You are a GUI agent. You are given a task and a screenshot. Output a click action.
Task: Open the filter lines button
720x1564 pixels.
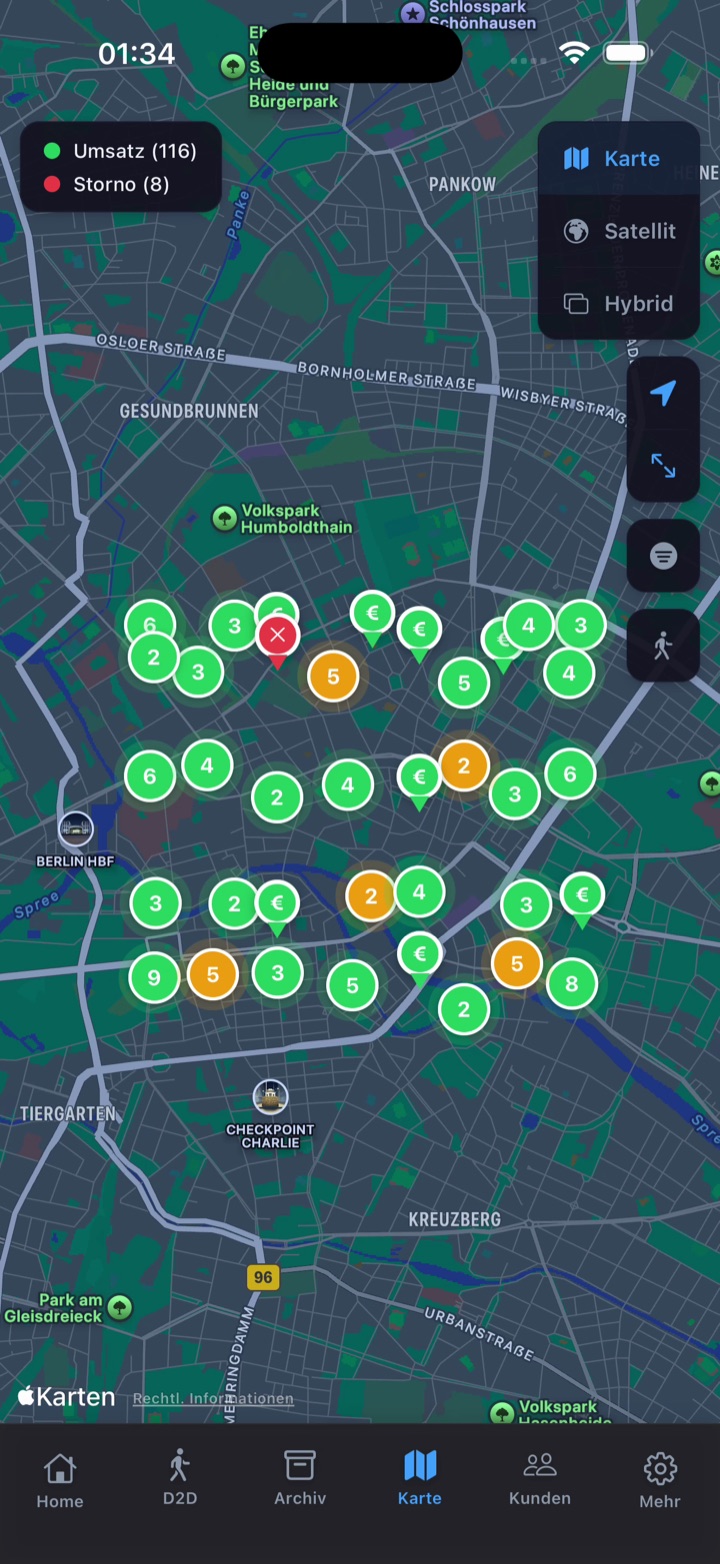[663, 556]
